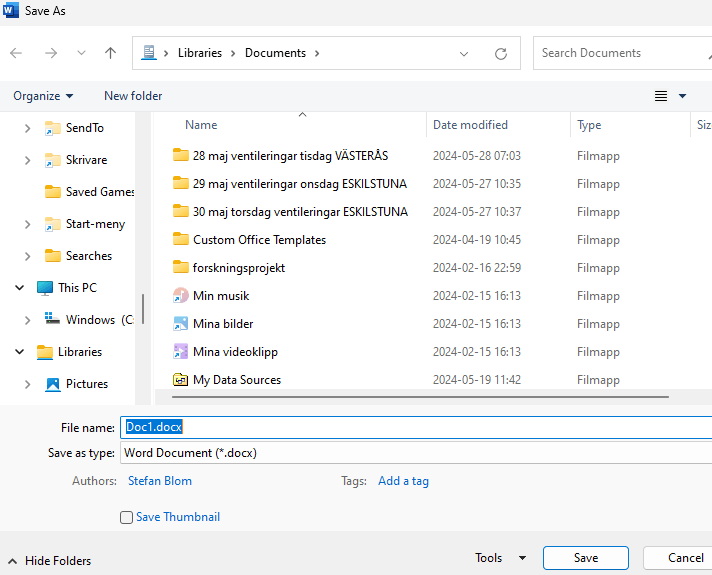The image size is (712, 575).
Task: Click the Mina bilder shortcut icon
Action: 180,324
